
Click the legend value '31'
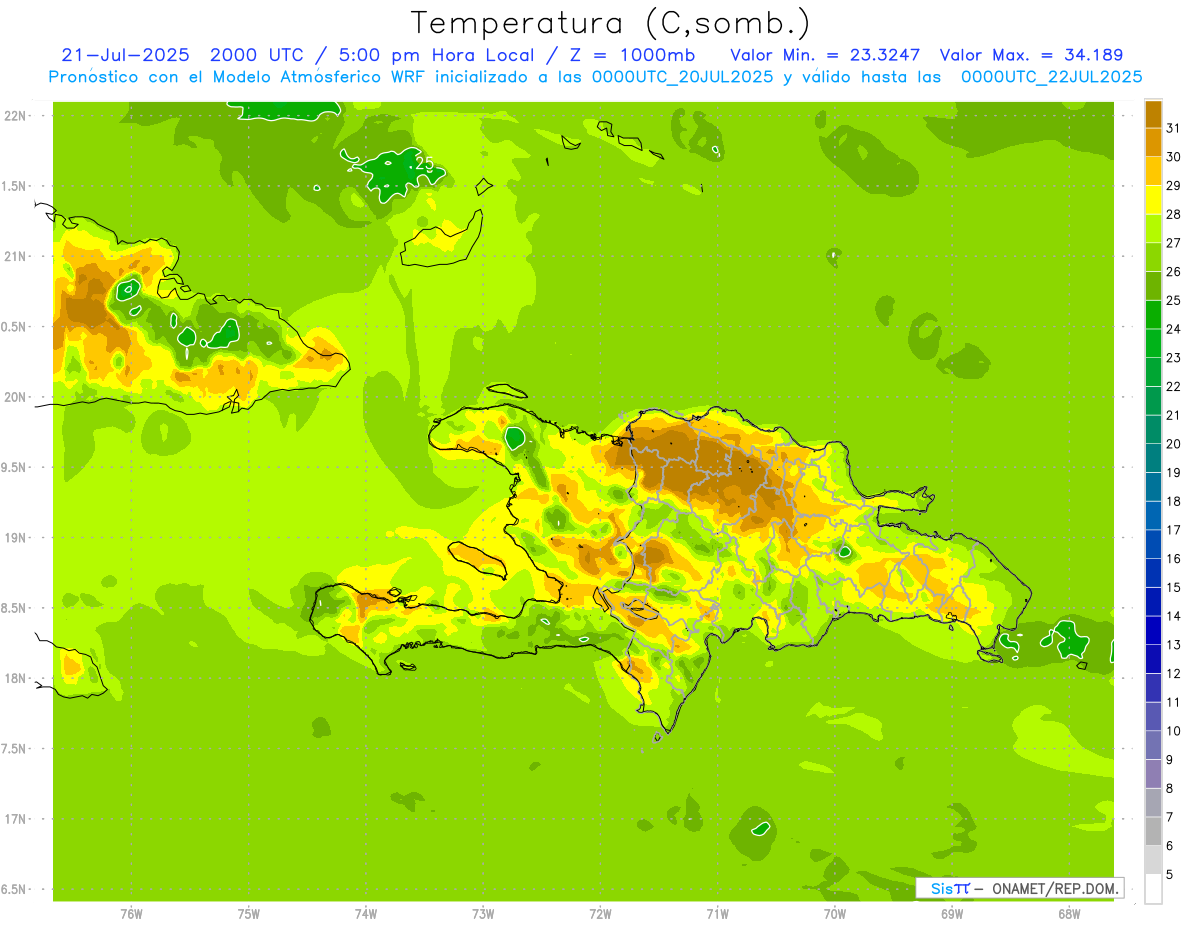(x=1174, y=128)
